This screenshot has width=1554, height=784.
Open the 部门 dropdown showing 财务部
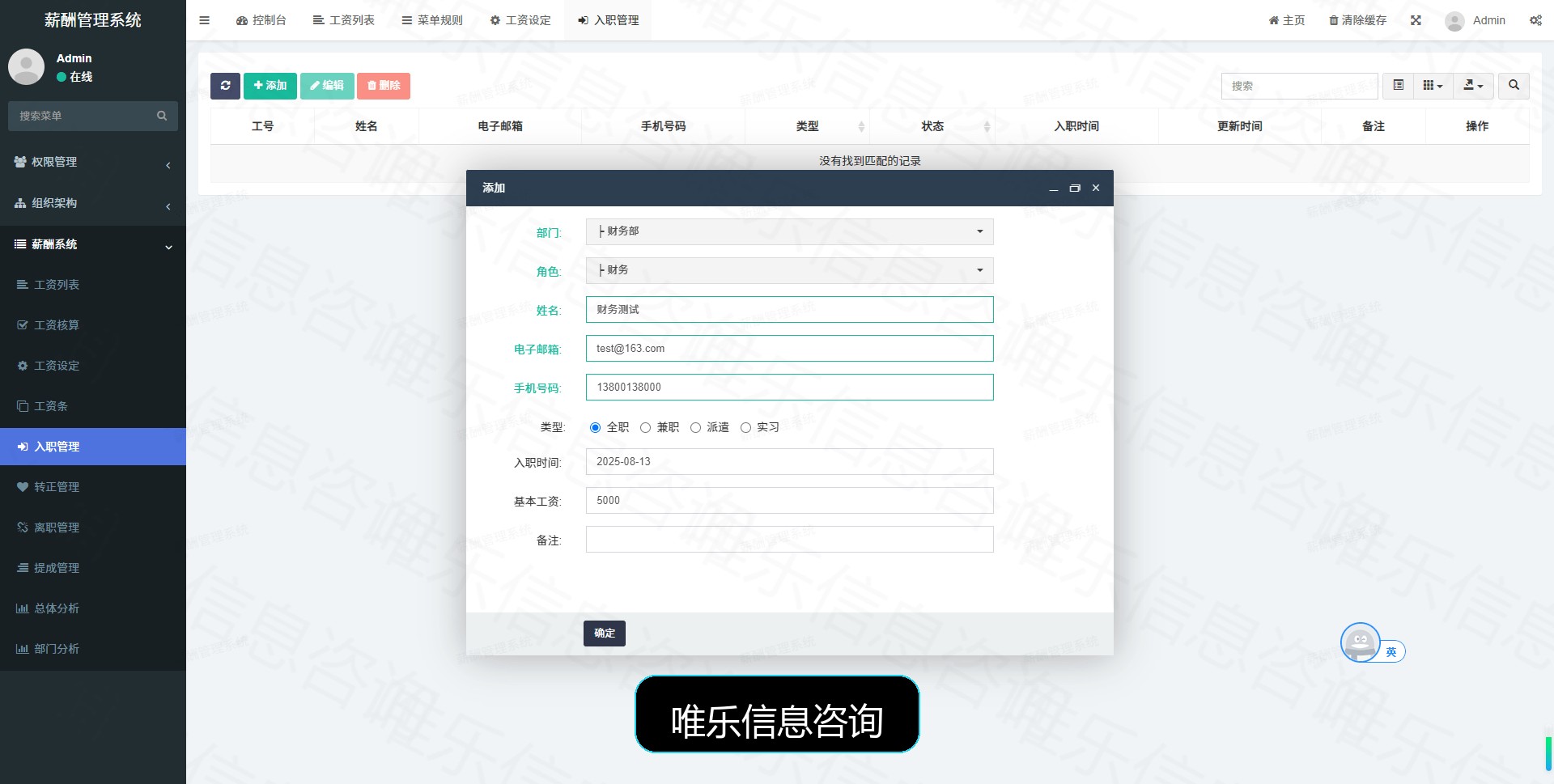coord(789,231)
